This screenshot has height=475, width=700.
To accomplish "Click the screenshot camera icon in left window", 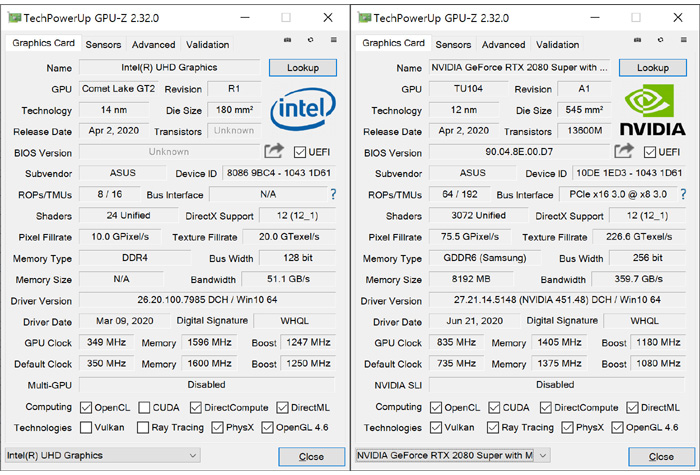I will tap(288, 41).
